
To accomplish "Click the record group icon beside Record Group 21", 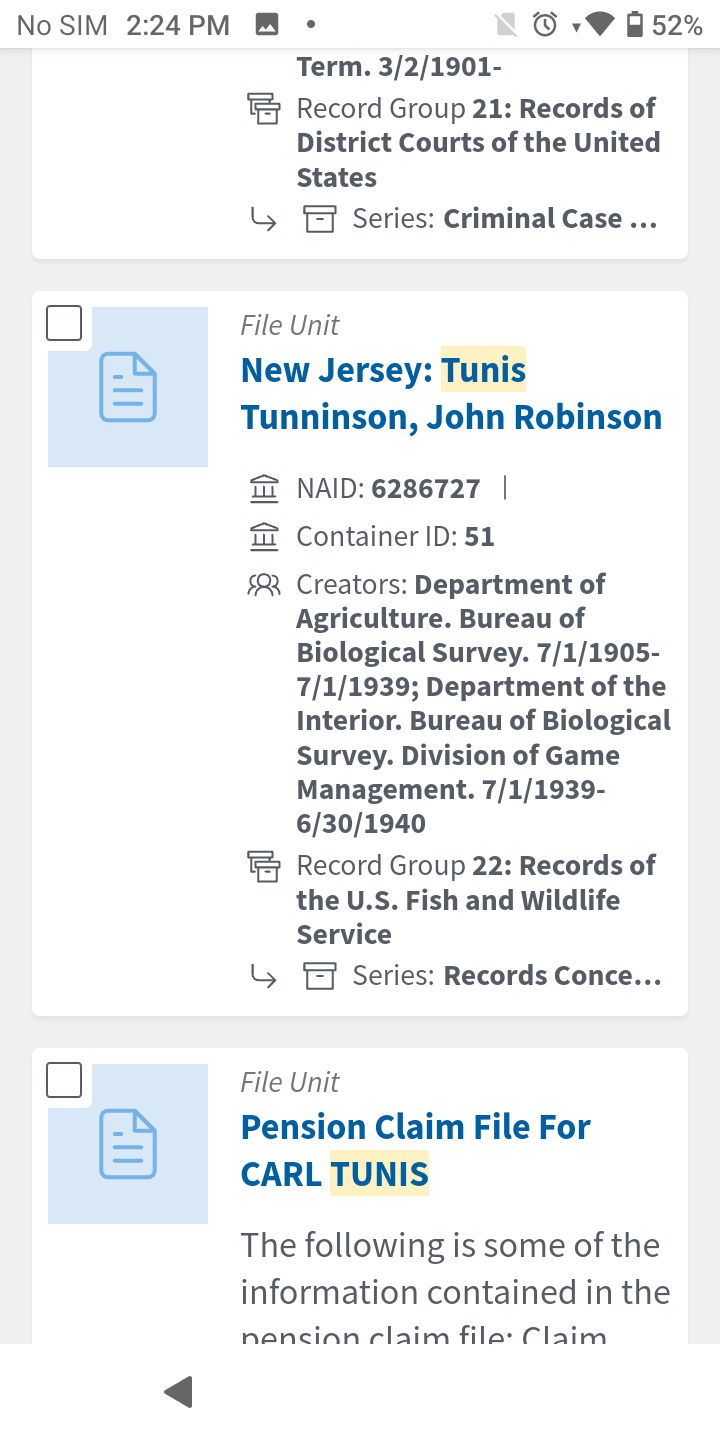I will tap(264, 109).
